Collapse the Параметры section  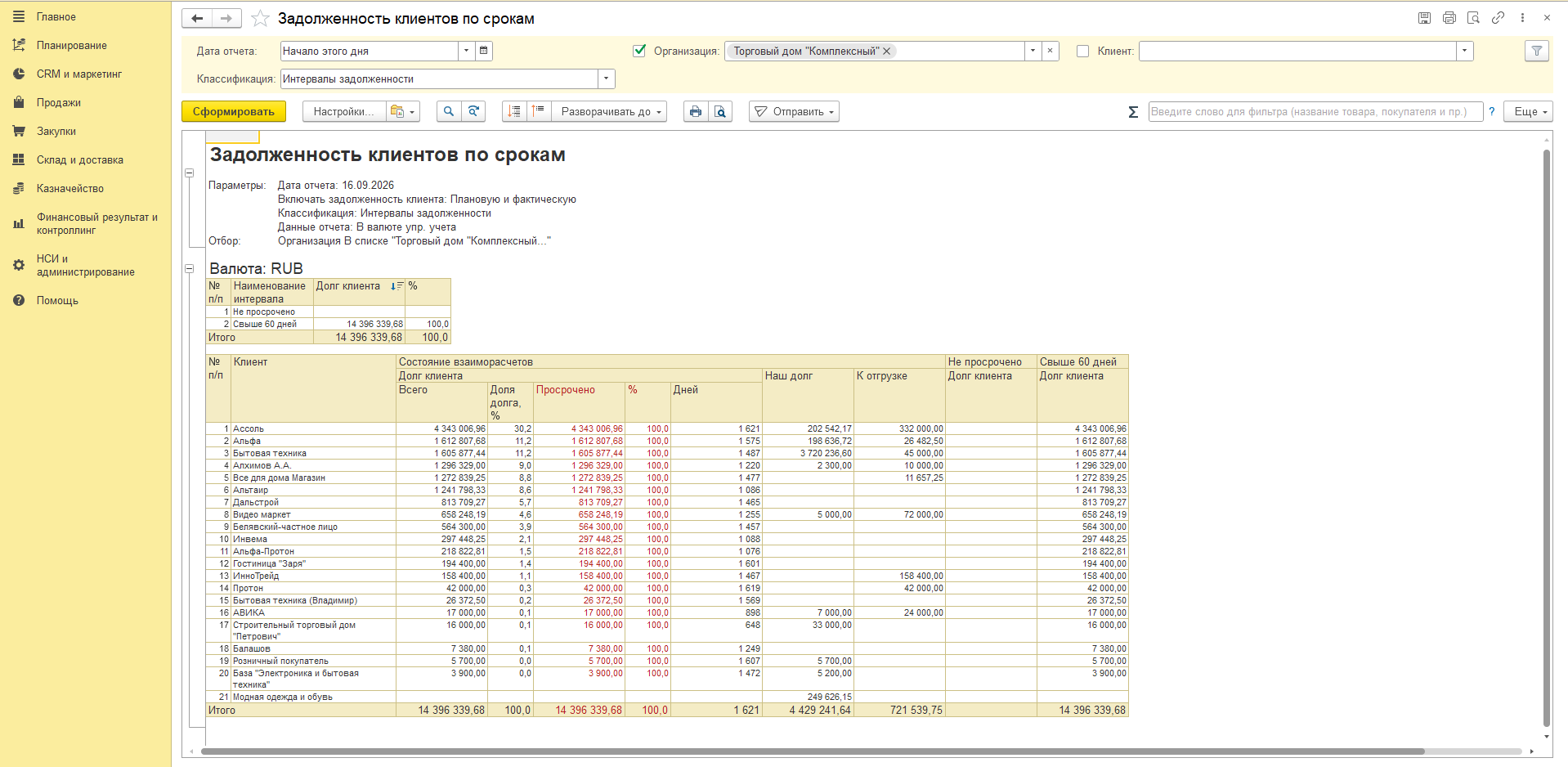pyautogui.click(x=190, y=173)
